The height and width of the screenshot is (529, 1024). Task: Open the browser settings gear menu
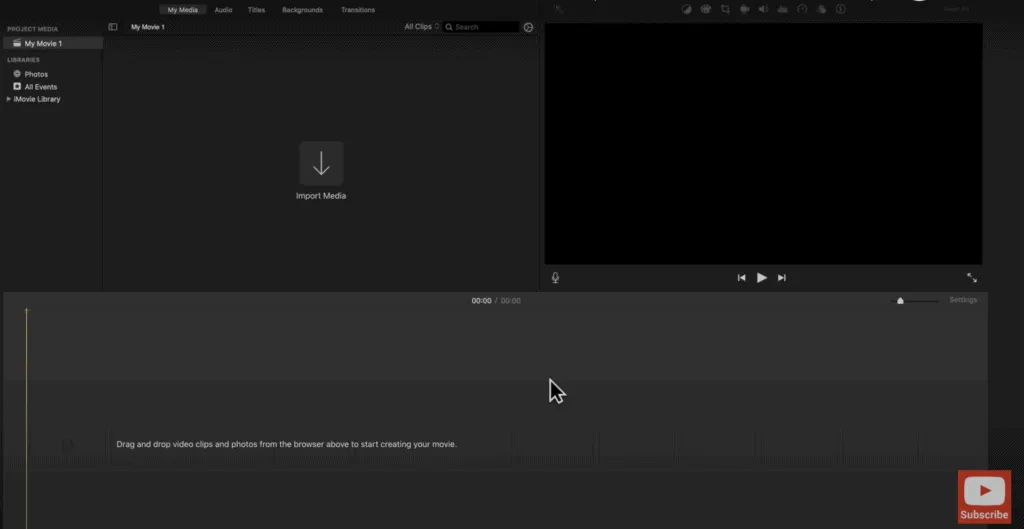point(529,27)
